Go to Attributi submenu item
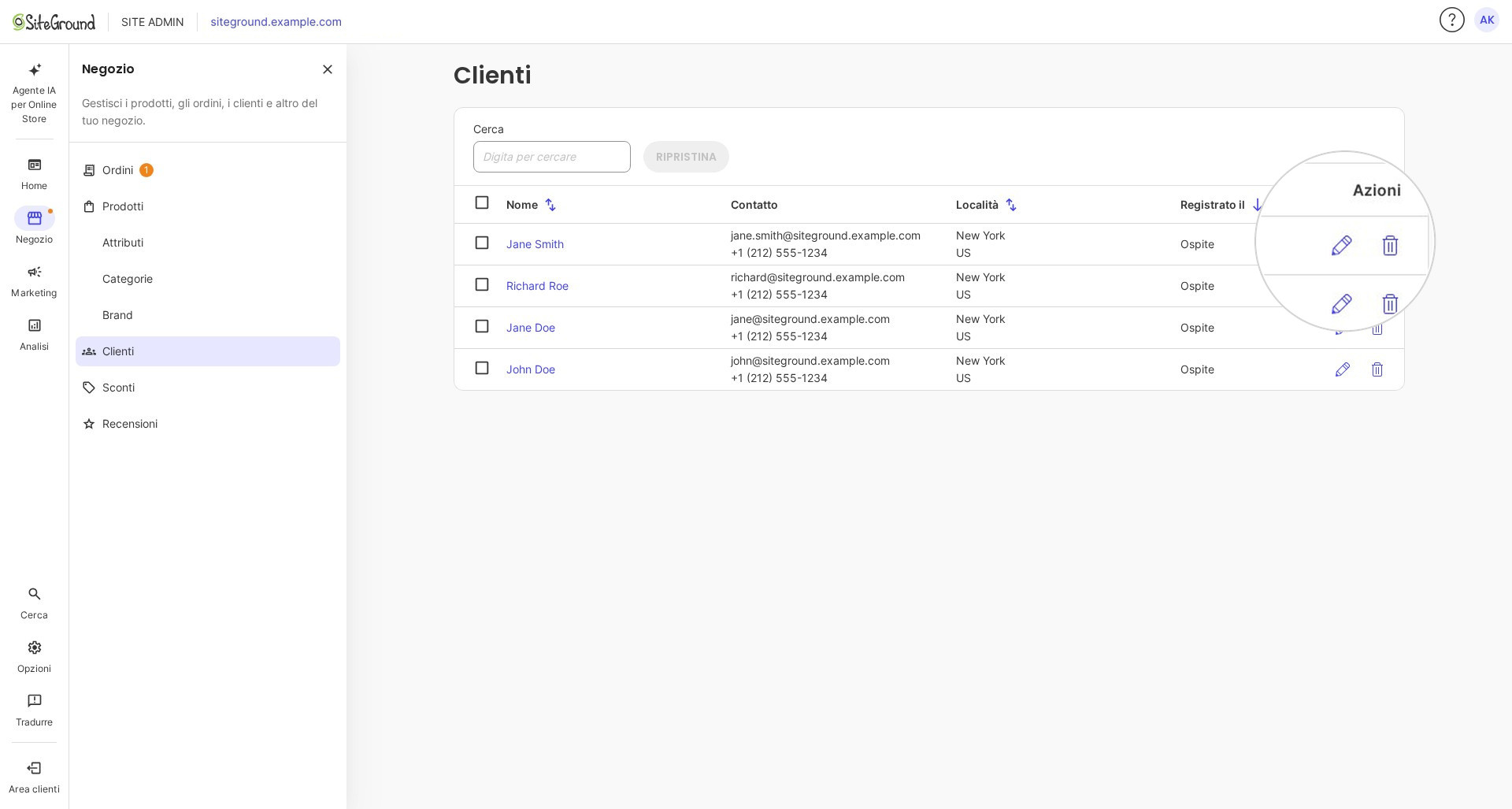The width and height of the screenshot is (1512, 809). 208,243
